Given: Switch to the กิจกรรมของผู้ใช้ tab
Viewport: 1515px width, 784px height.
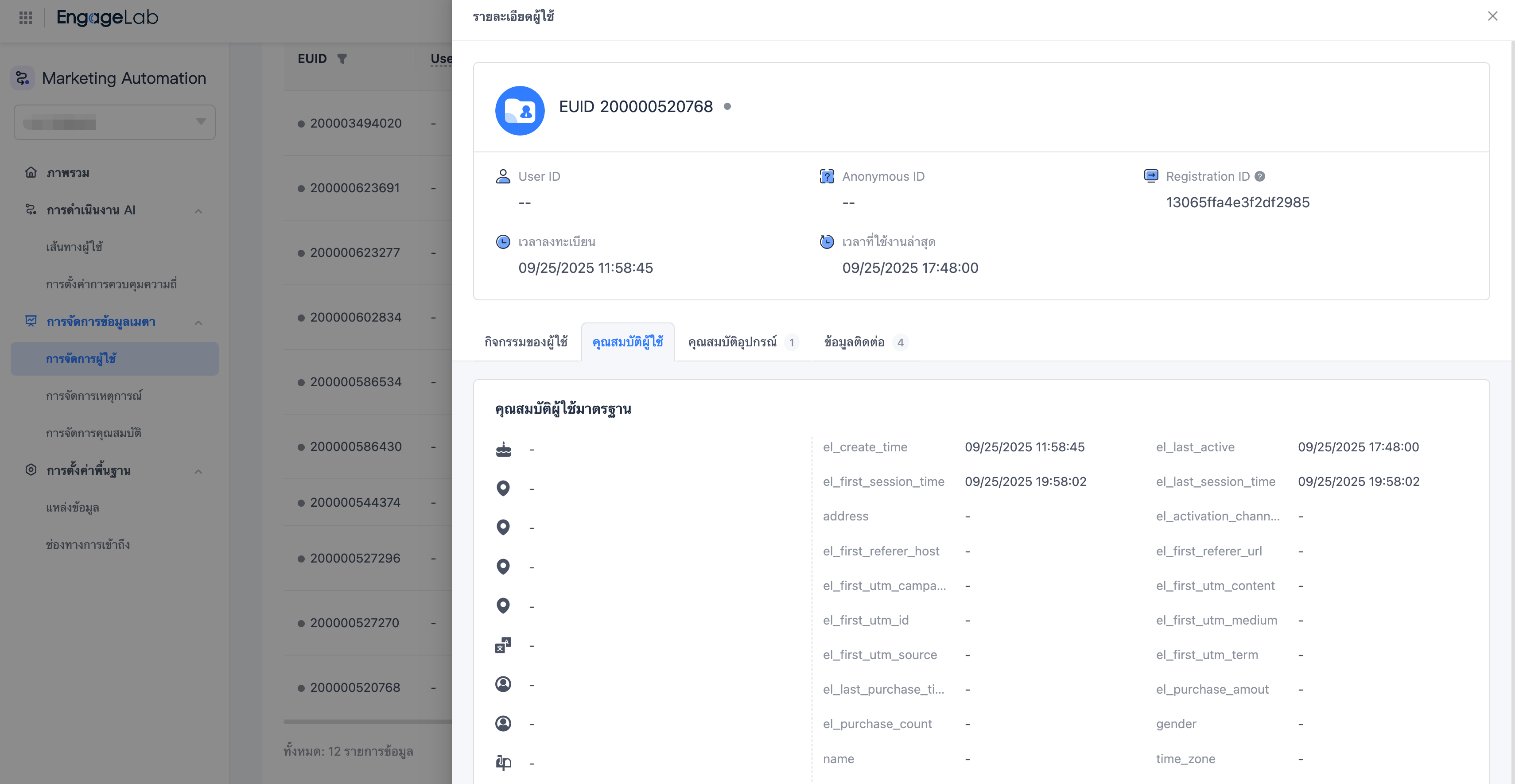Looking at the screenshot, I should [526, 342].
